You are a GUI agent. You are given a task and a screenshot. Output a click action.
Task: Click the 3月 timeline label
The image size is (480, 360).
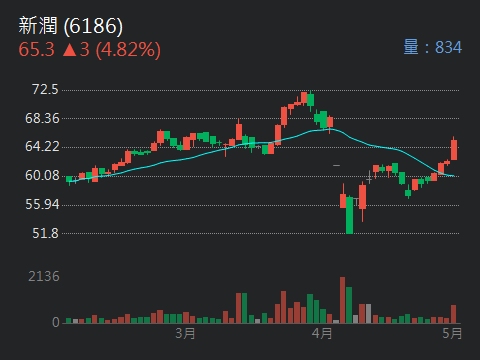(x=185, y=333)
